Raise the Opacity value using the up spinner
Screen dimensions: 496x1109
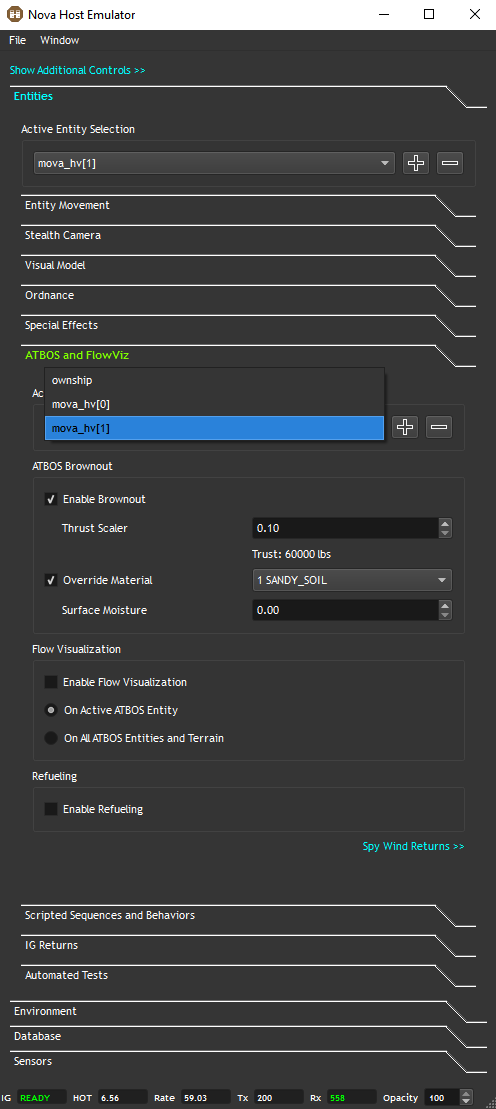tap(465, 1093)
